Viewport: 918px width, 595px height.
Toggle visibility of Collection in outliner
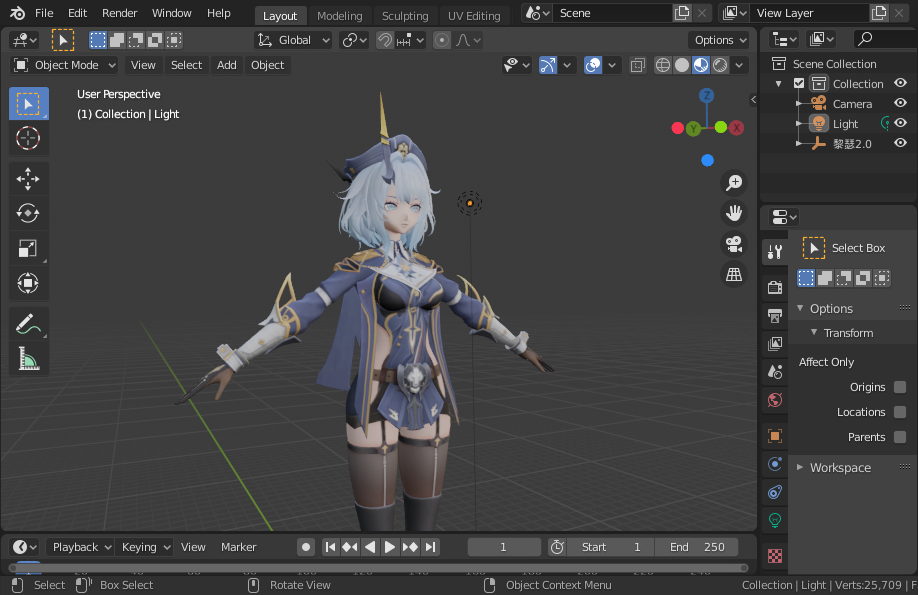pos(900,83)
